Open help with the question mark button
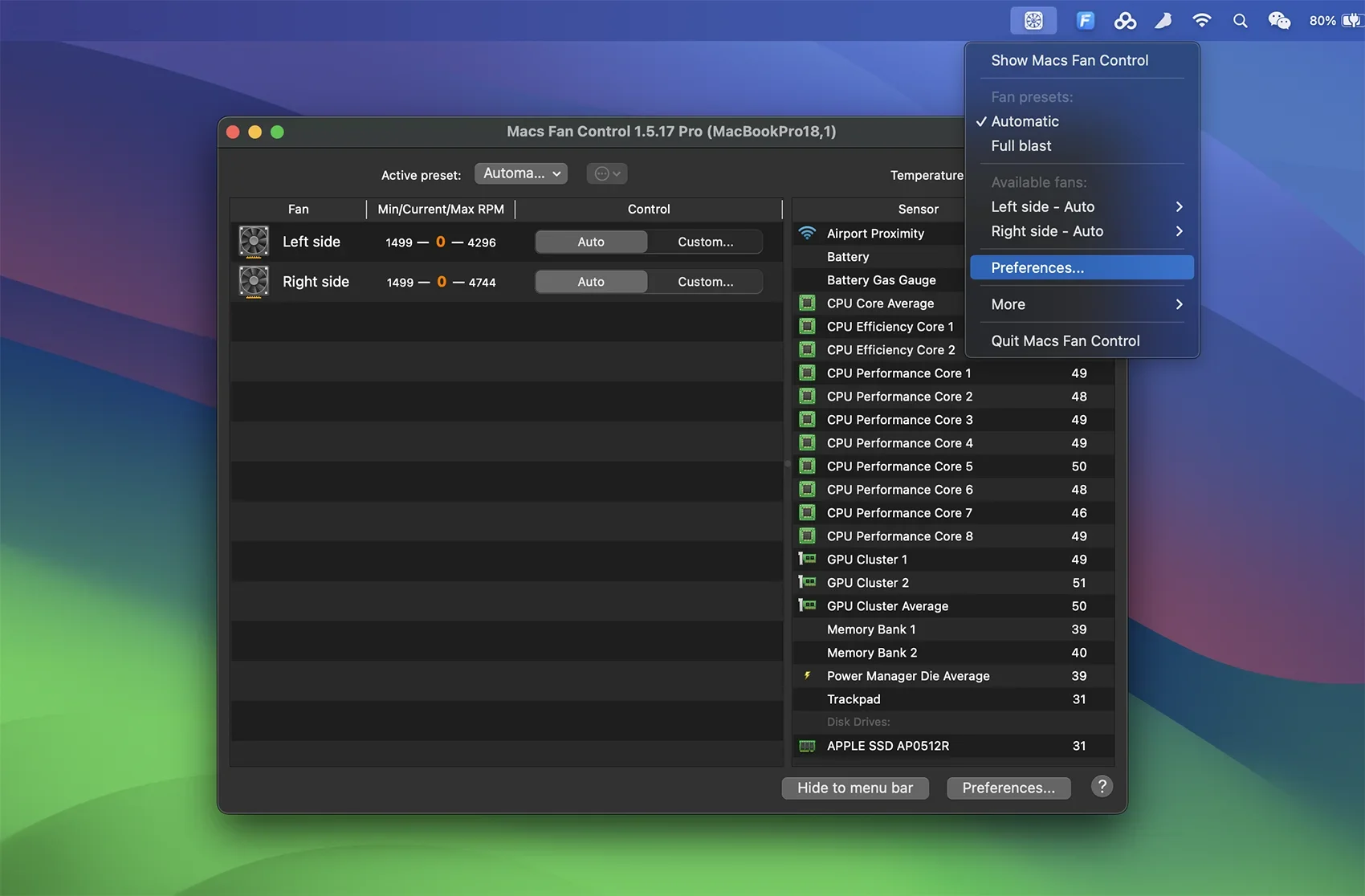The image size is (1365, 896). pyautogui.click(x=1102, y=787)
